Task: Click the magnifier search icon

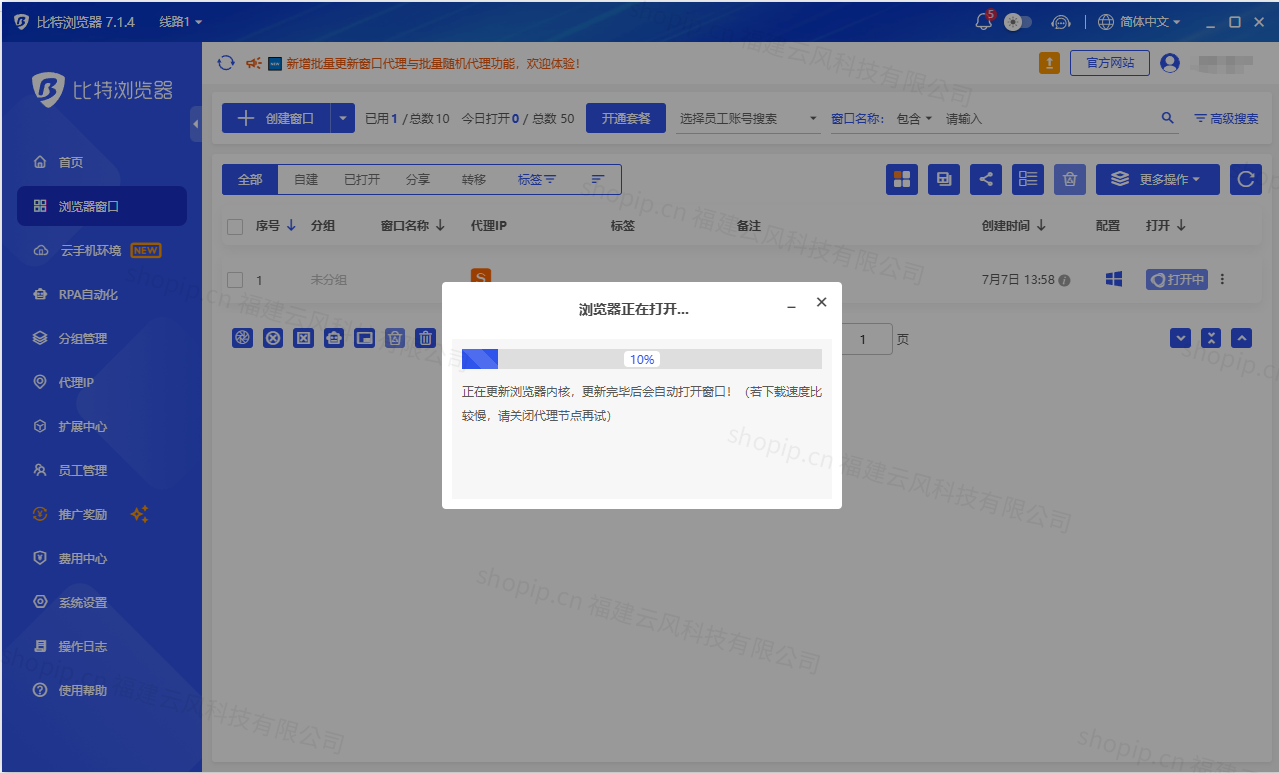Action: [1168, 118]
